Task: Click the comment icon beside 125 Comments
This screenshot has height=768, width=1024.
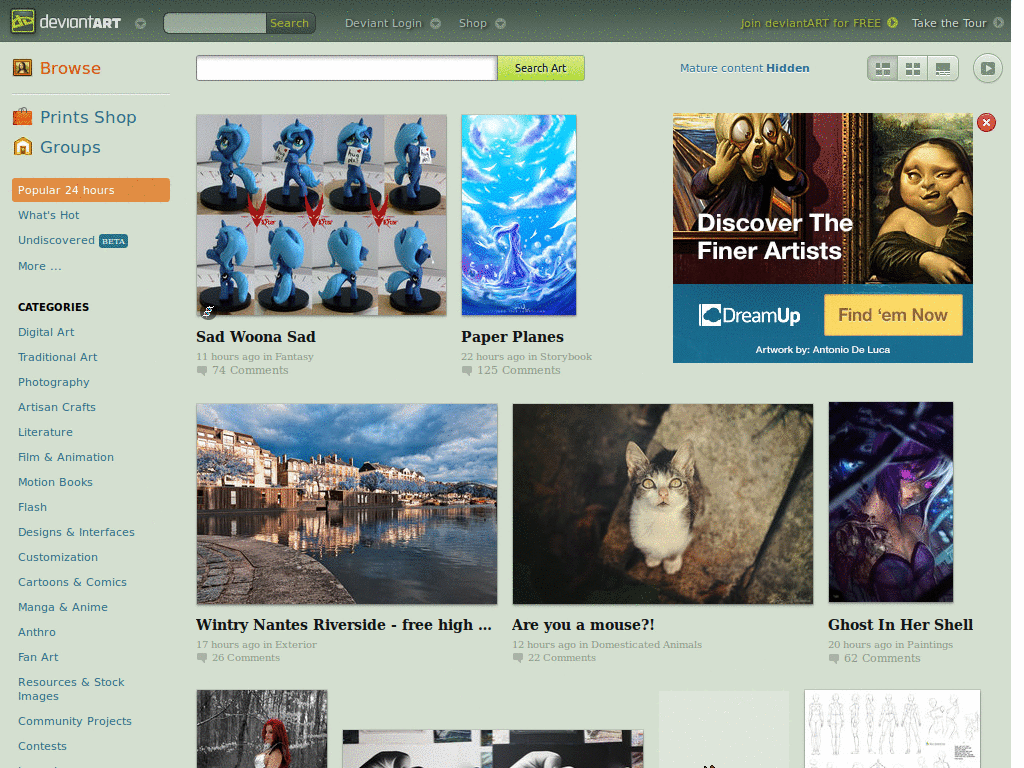Action: 466,370
